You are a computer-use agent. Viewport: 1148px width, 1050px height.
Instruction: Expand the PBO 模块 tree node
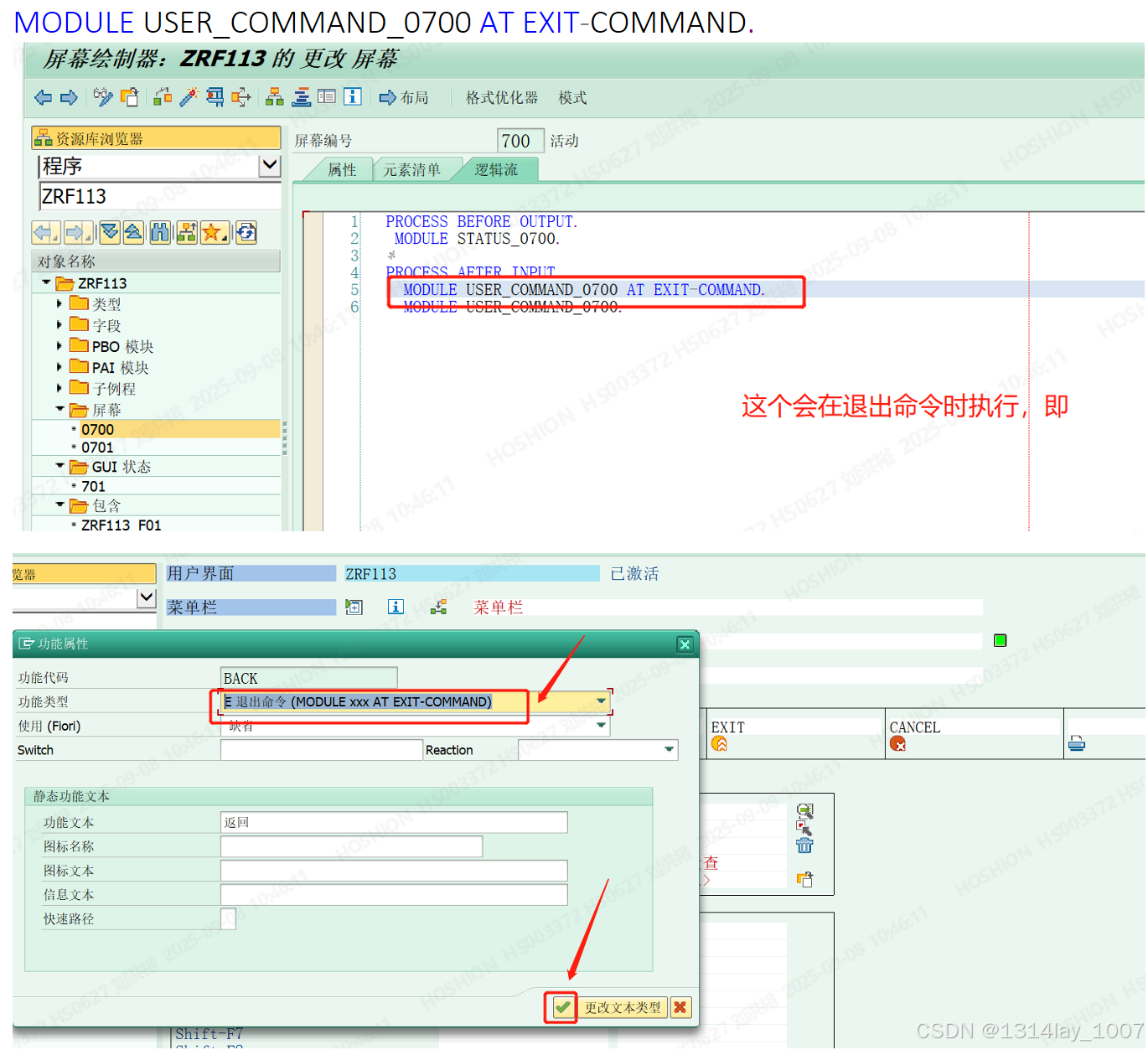click(59, 345)
